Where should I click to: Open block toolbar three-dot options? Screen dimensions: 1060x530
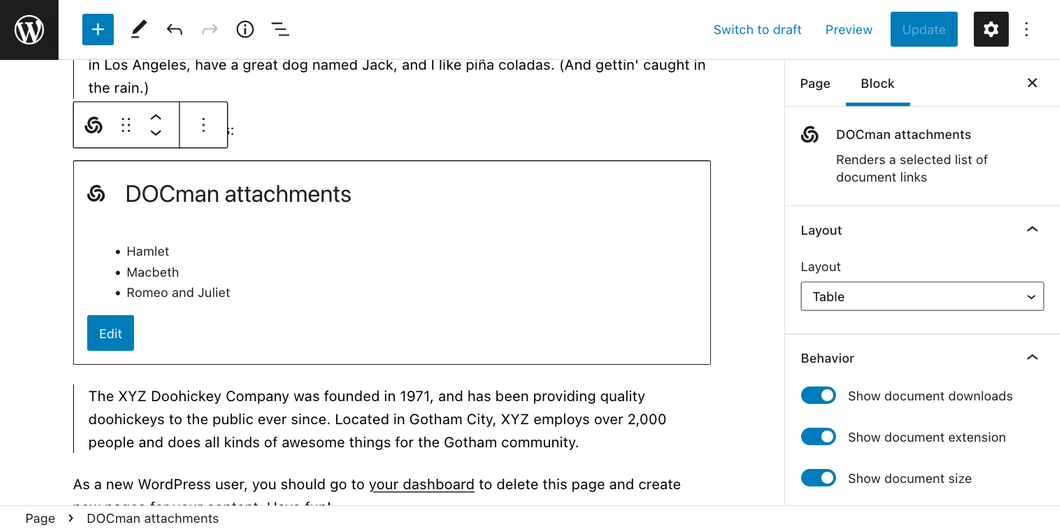pos(203,125)
